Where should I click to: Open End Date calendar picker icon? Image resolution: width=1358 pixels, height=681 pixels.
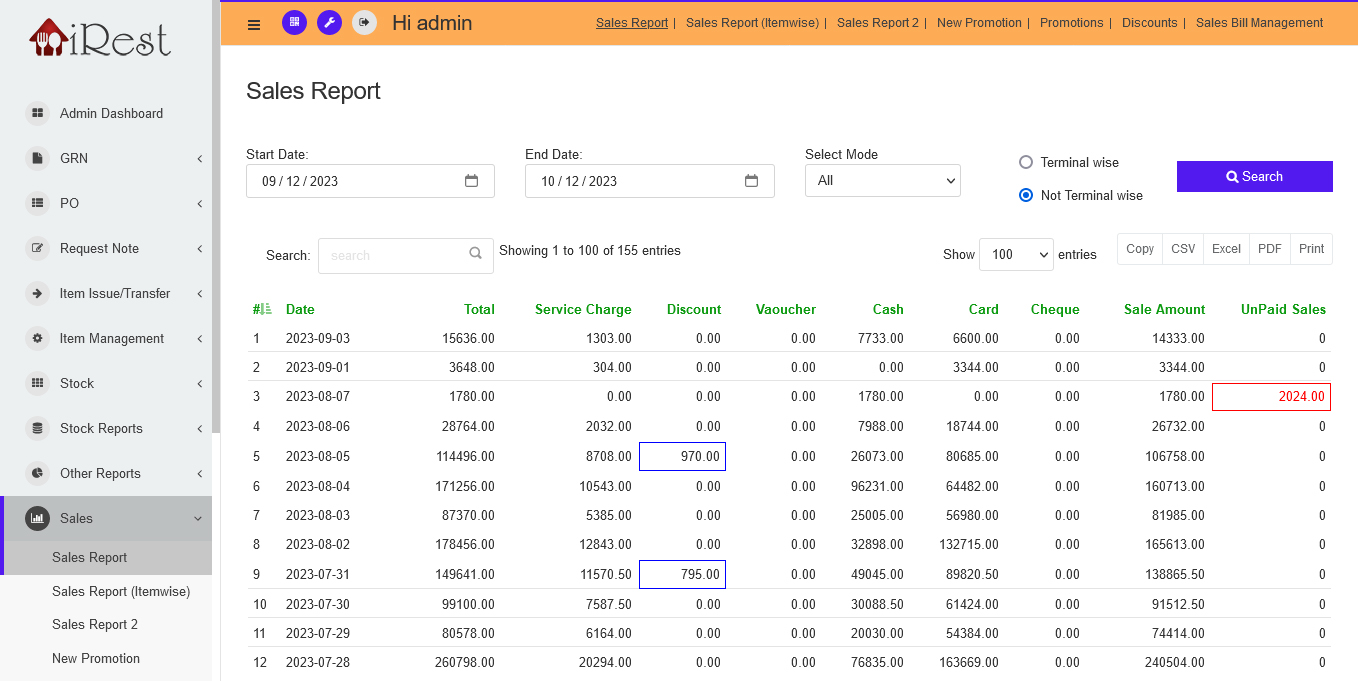click(752, 181)
